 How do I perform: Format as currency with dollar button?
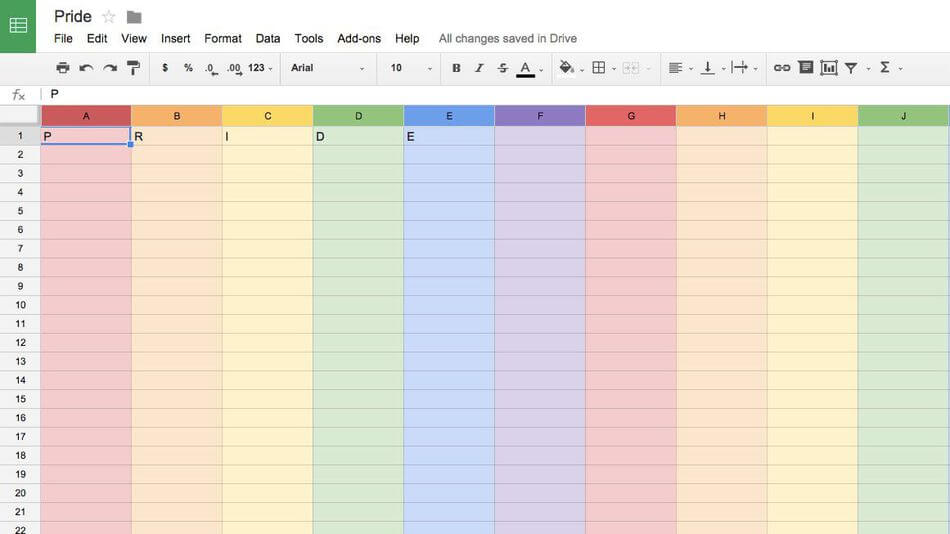(x=165, y=68)
